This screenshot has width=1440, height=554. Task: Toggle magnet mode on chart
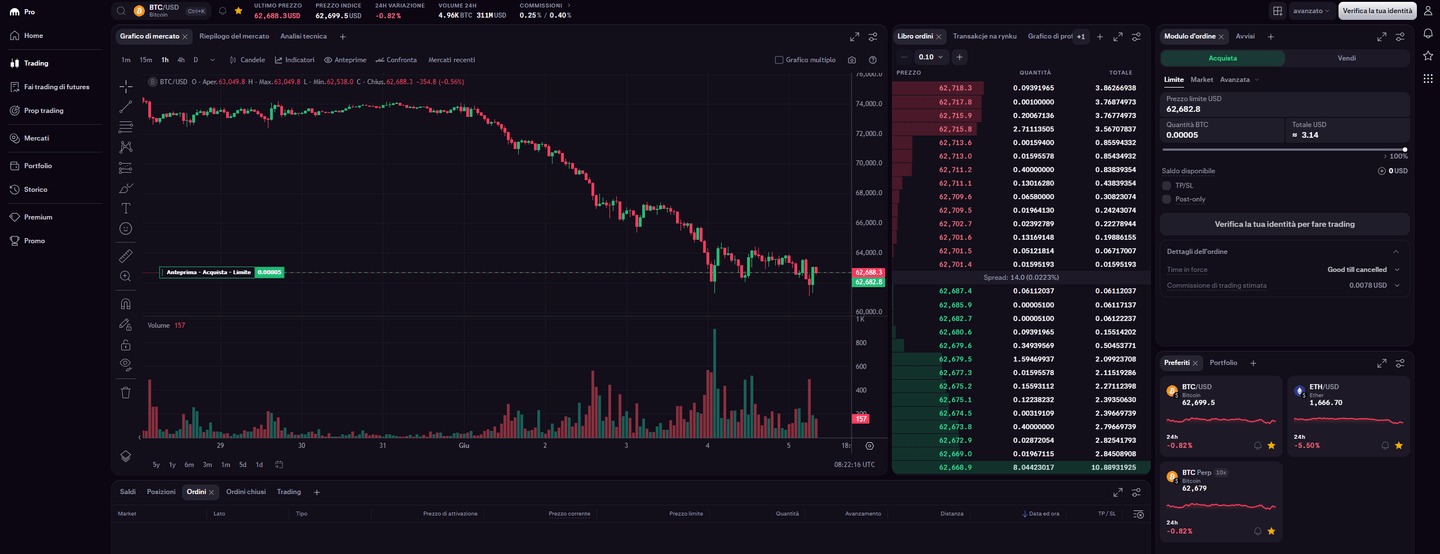[125, 303]
